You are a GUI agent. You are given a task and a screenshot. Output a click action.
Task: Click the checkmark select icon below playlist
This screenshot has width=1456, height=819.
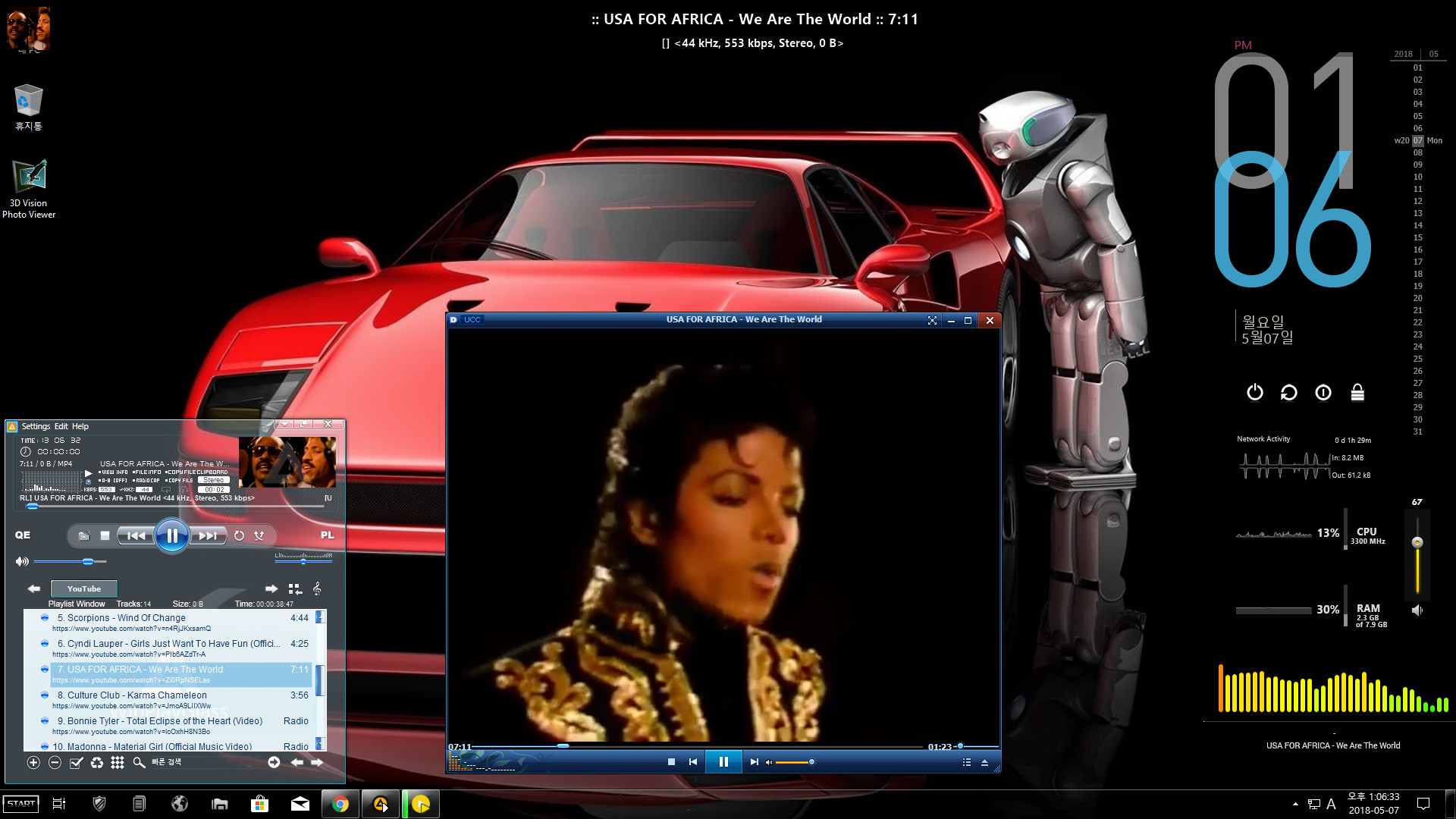click(76, 762)
